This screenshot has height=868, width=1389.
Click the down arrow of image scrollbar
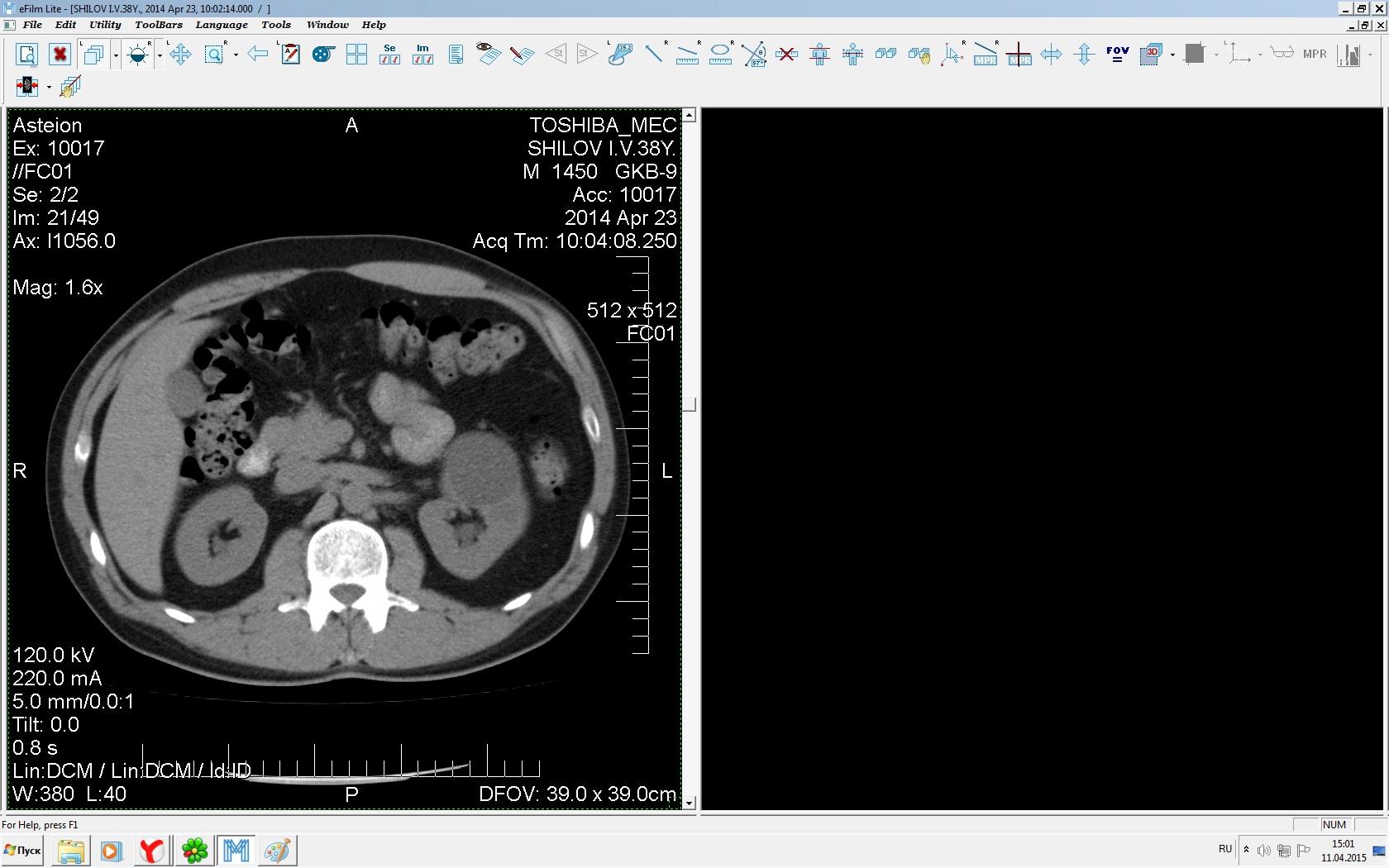click(x=689, y=803)
